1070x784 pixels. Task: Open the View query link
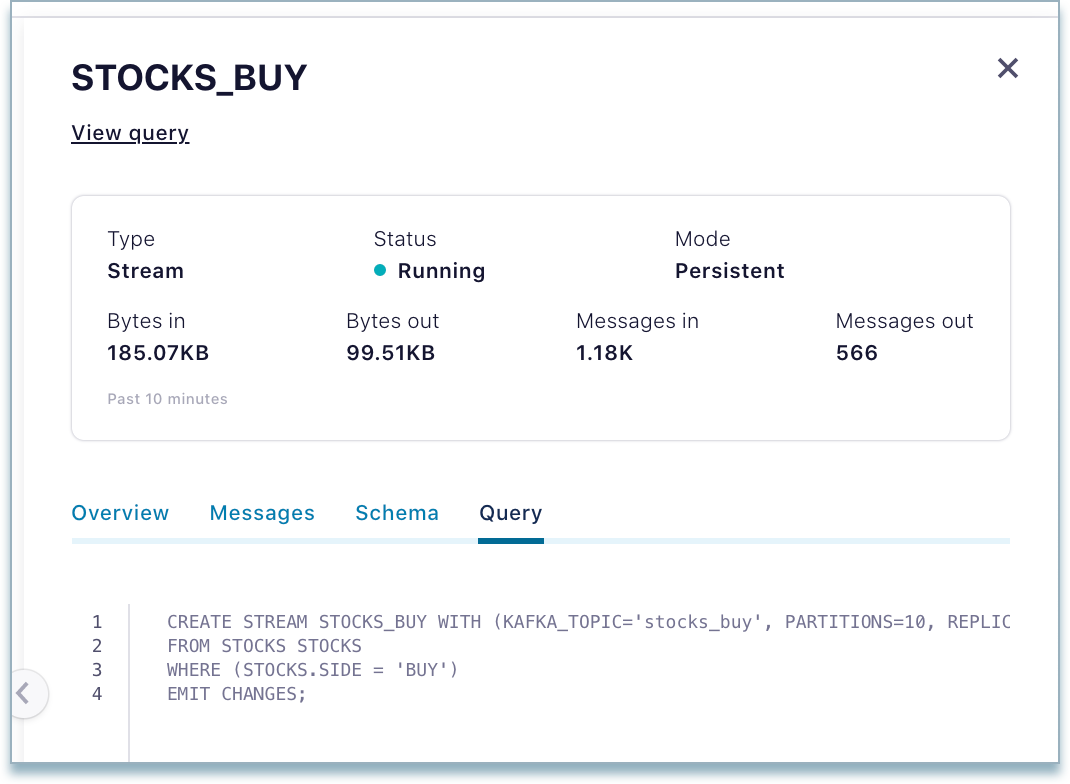pyautogui.click(x=129, y=133)
